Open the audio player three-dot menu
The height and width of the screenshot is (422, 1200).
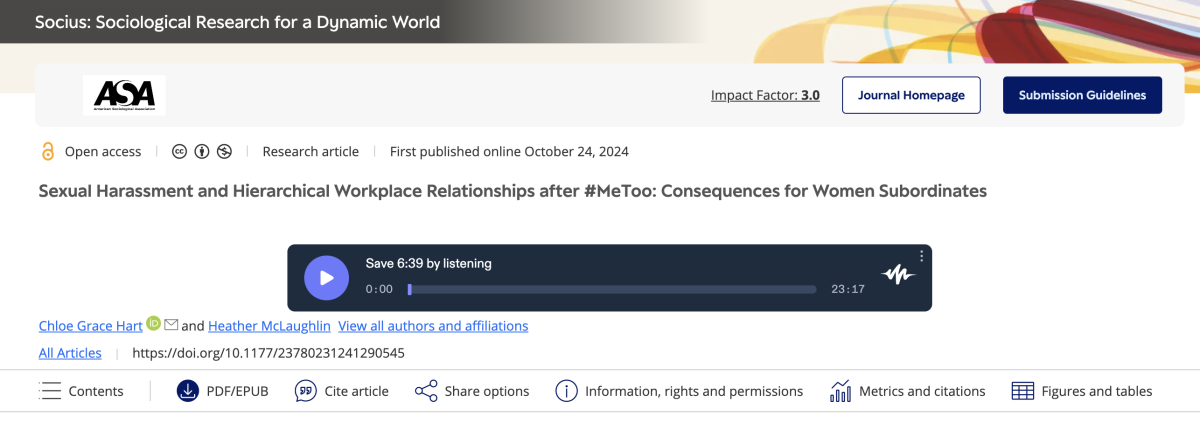pos(921,256)
